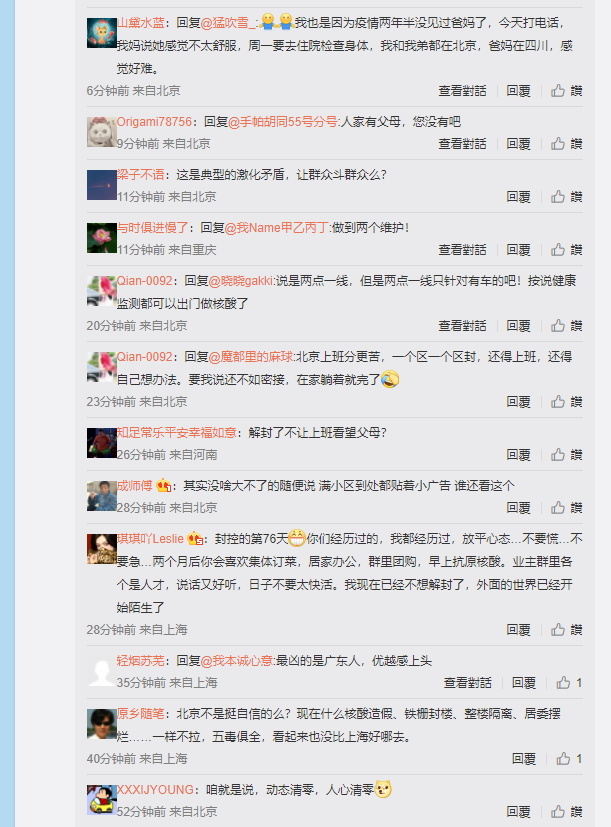Like the comment by 山黛水蓝

(x=566, y=91)
